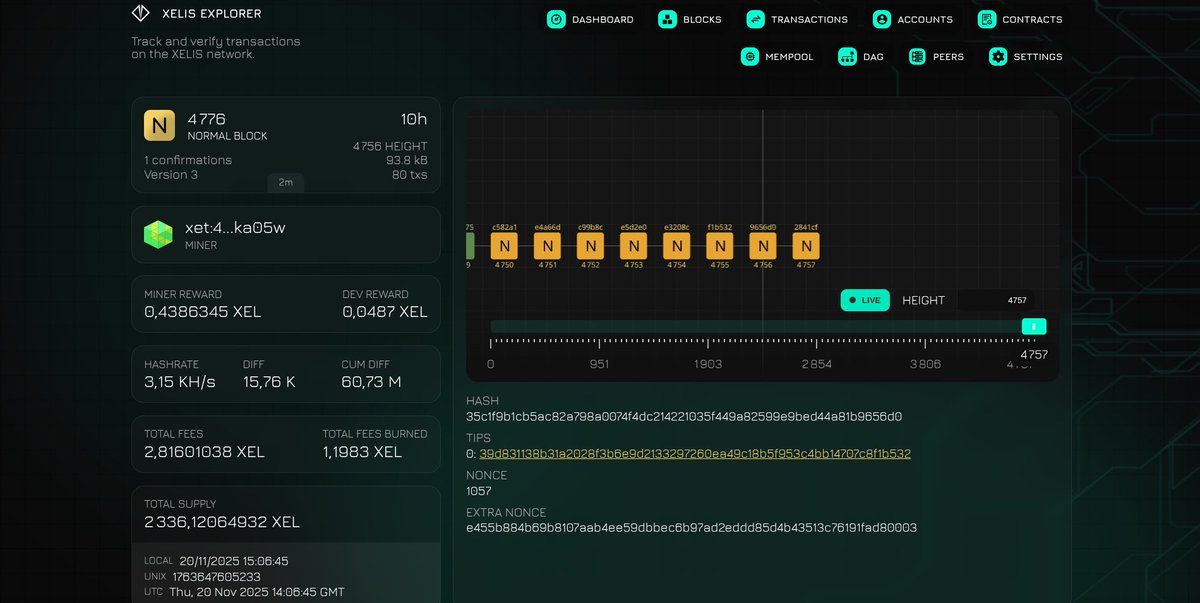Click the slider ruler mark at 2854

tap(816, 364)
